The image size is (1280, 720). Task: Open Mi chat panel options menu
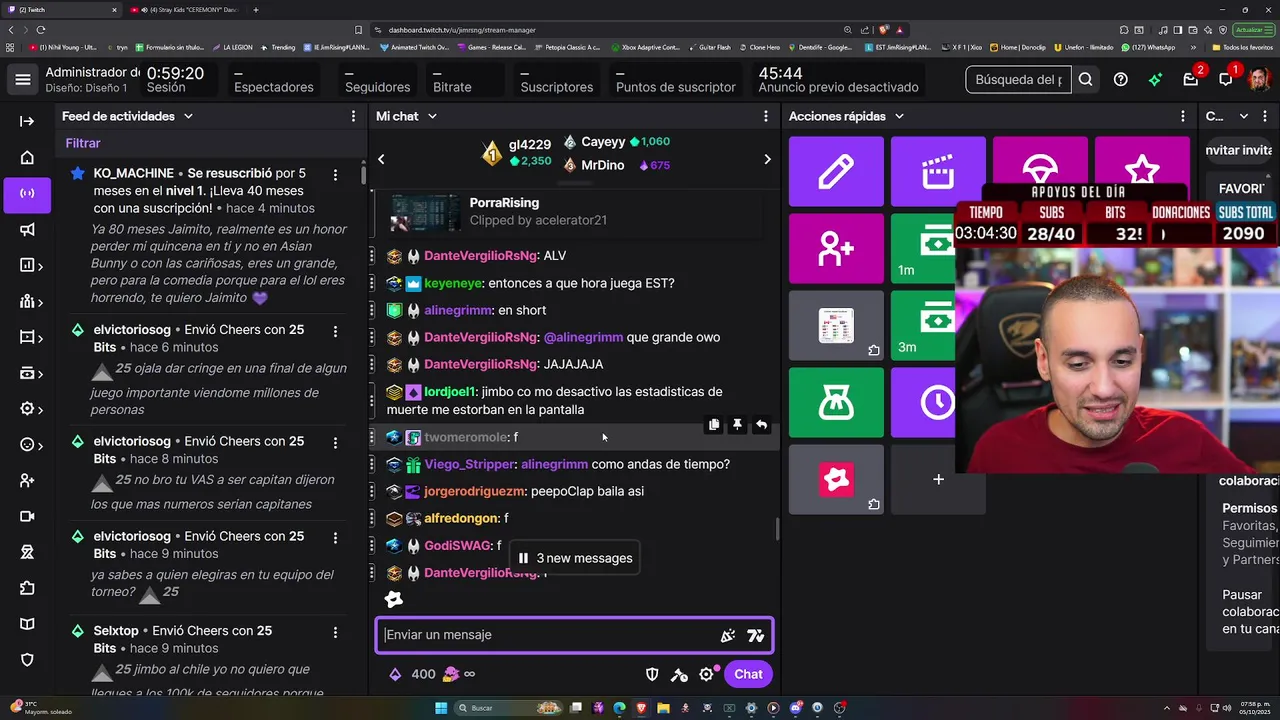tap(767, 116)
